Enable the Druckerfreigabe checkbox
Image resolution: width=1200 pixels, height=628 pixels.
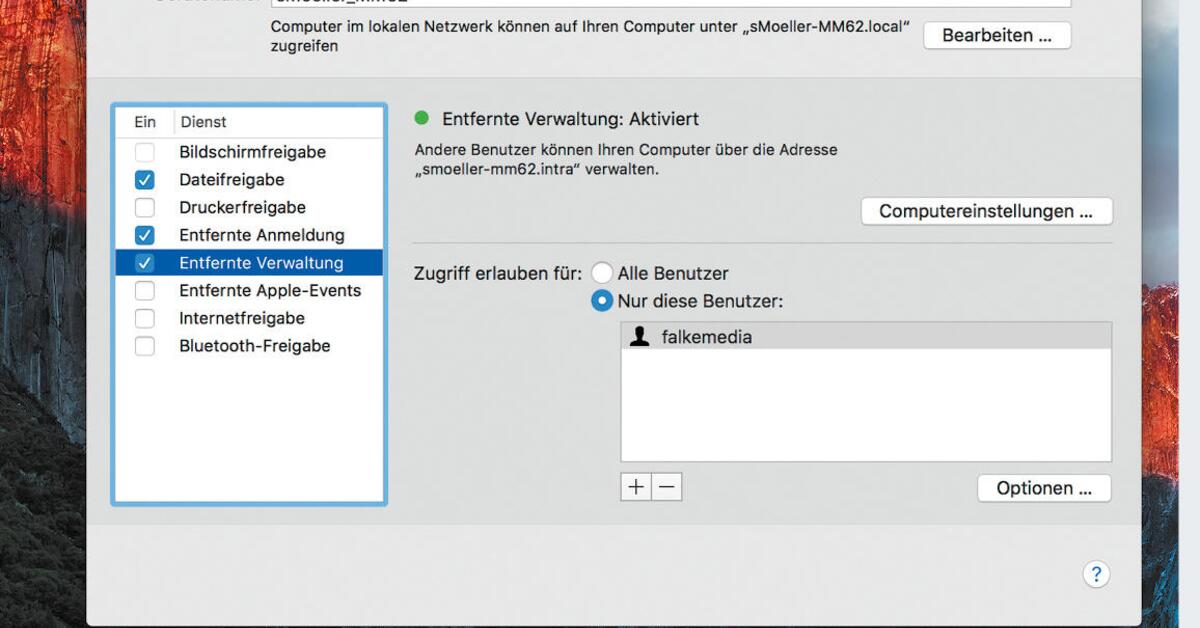(144, 207)
